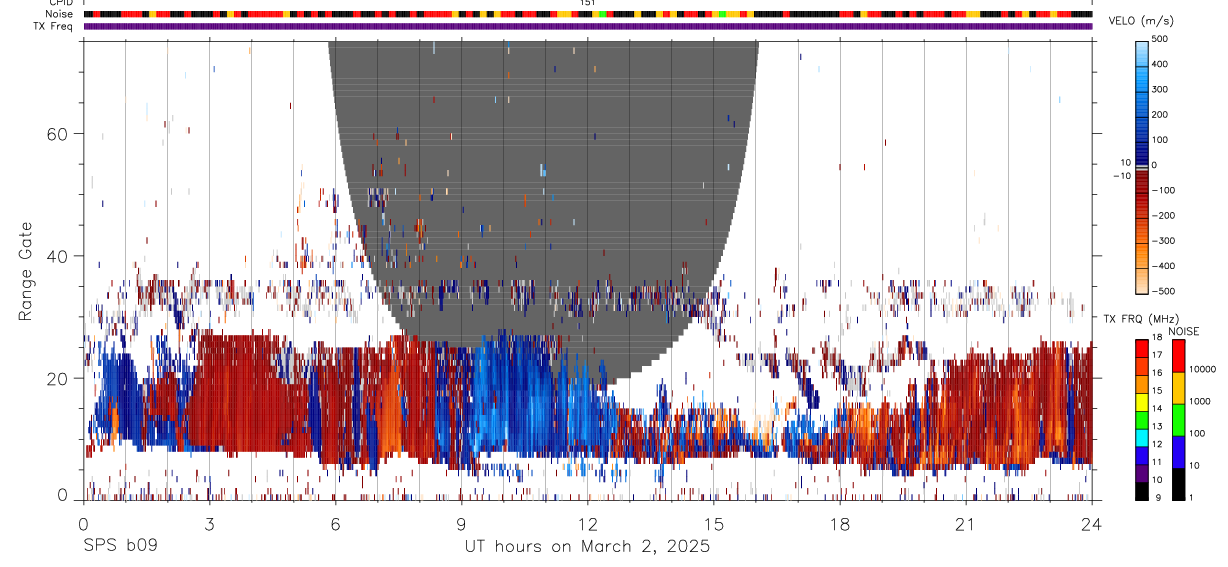
Task: Click the 'VELO (m/s)' colorbar heading
Action: point(1141,21)
